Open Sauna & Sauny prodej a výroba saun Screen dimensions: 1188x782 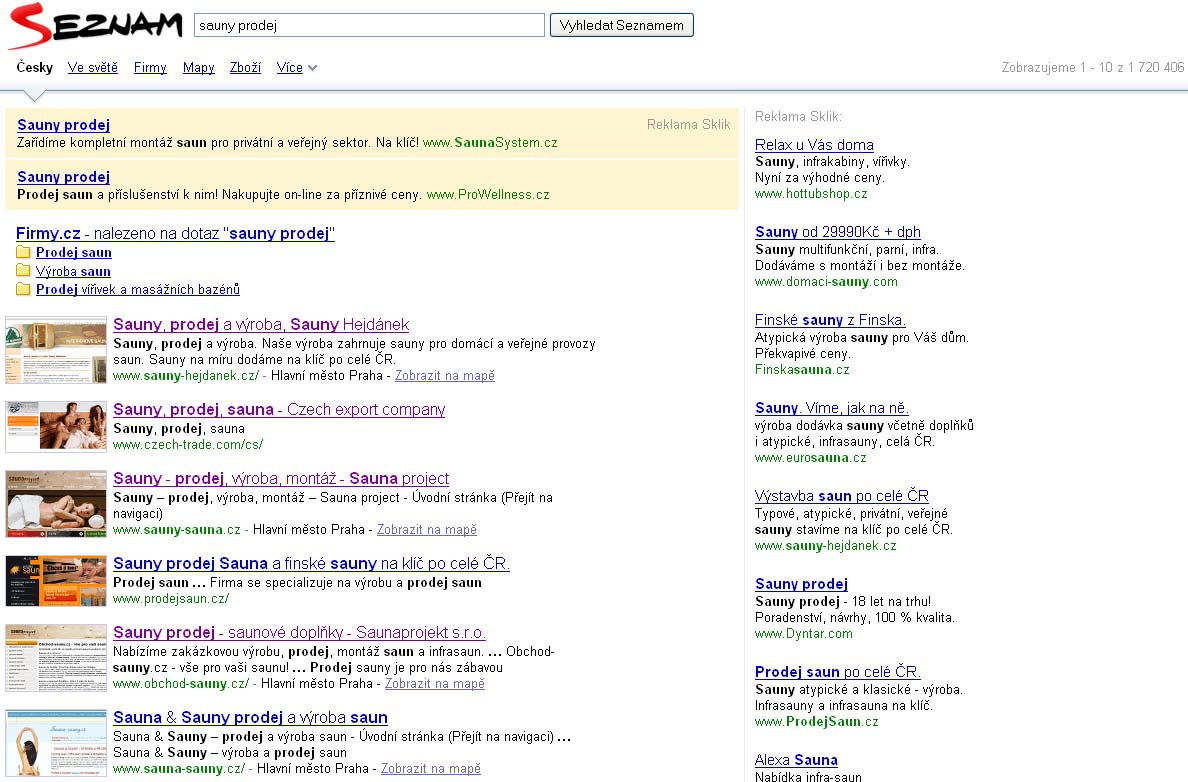click(250, 717)
